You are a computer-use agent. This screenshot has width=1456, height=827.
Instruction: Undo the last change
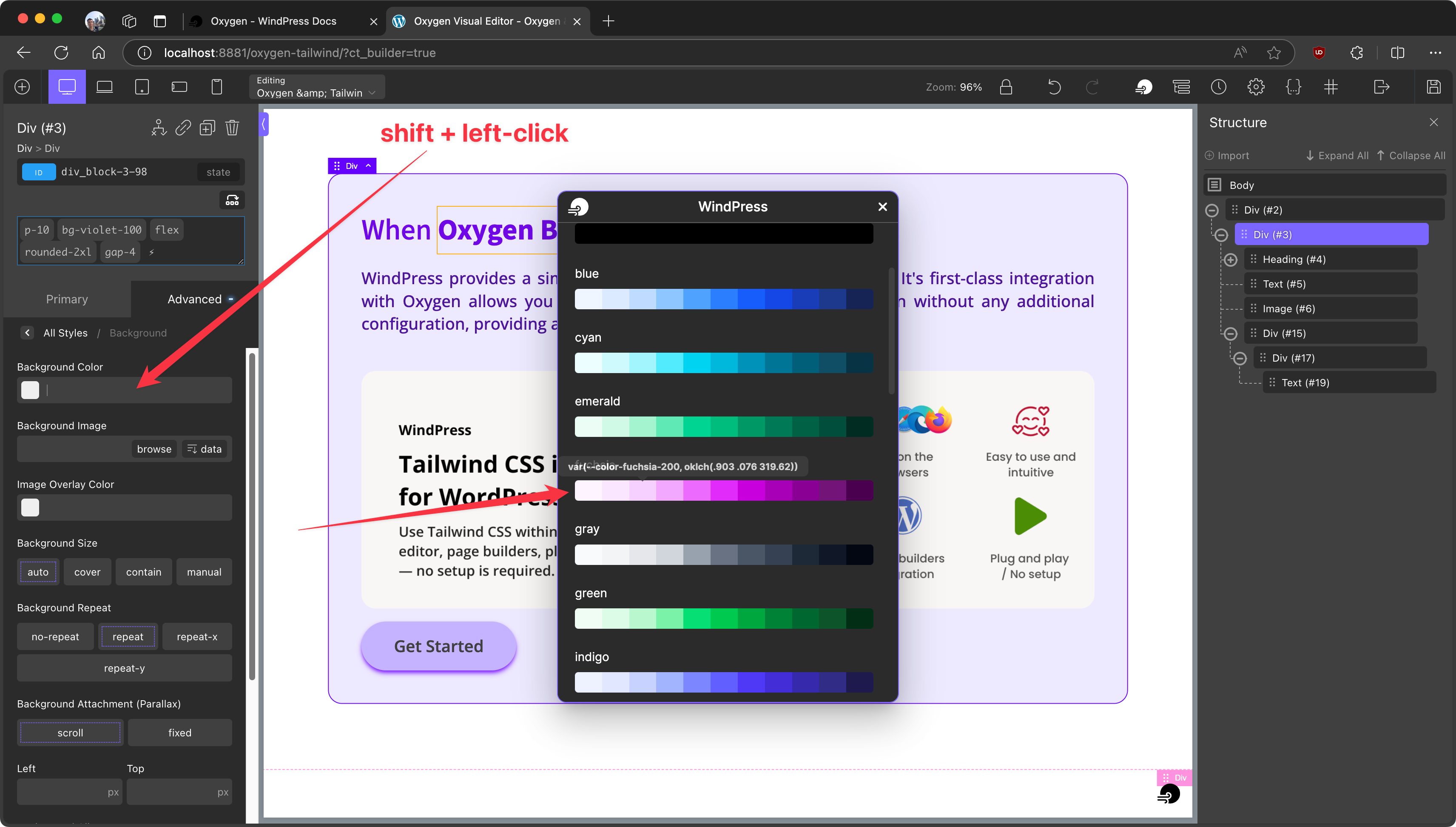point(1055,87)
